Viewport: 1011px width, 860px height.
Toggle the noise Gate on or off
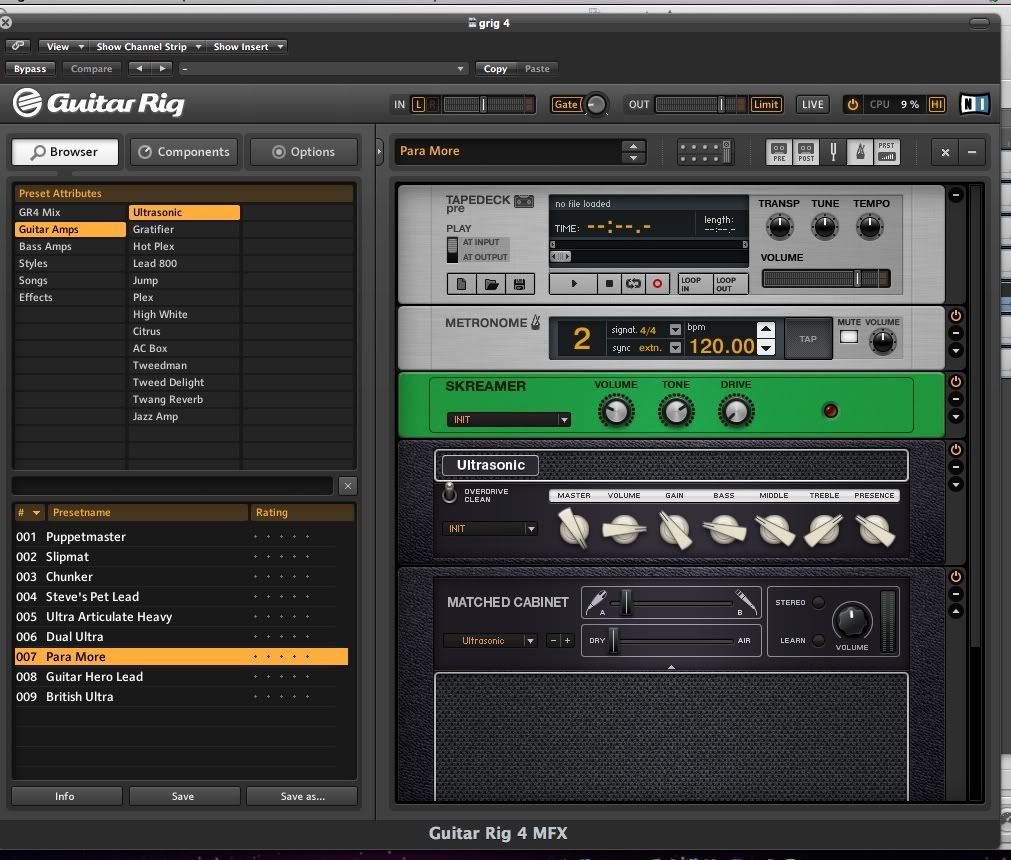click(566, 104)
